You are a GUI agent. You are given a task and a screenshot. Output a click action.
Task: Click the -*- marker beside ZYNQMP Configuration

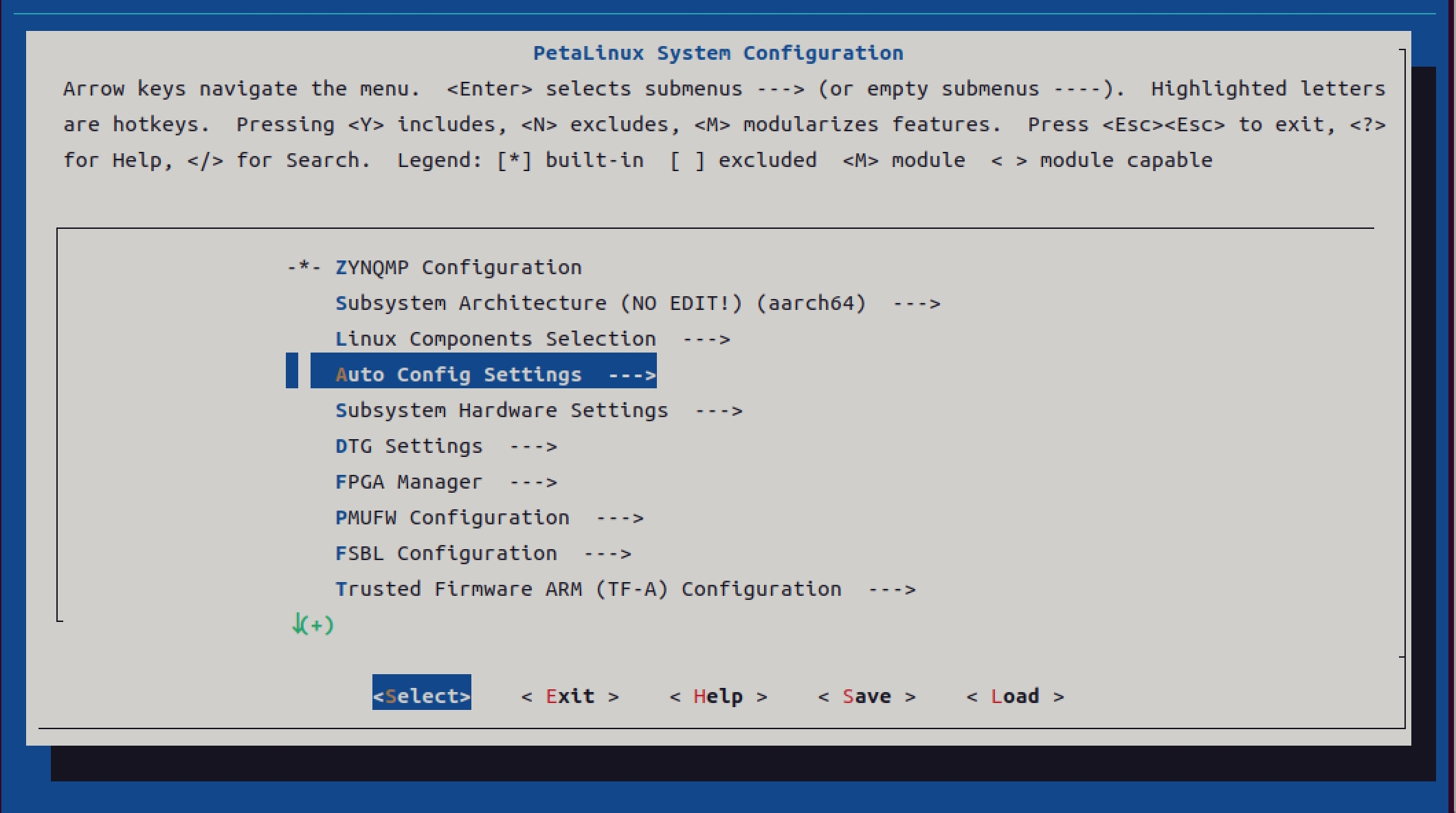pos(304,267)
